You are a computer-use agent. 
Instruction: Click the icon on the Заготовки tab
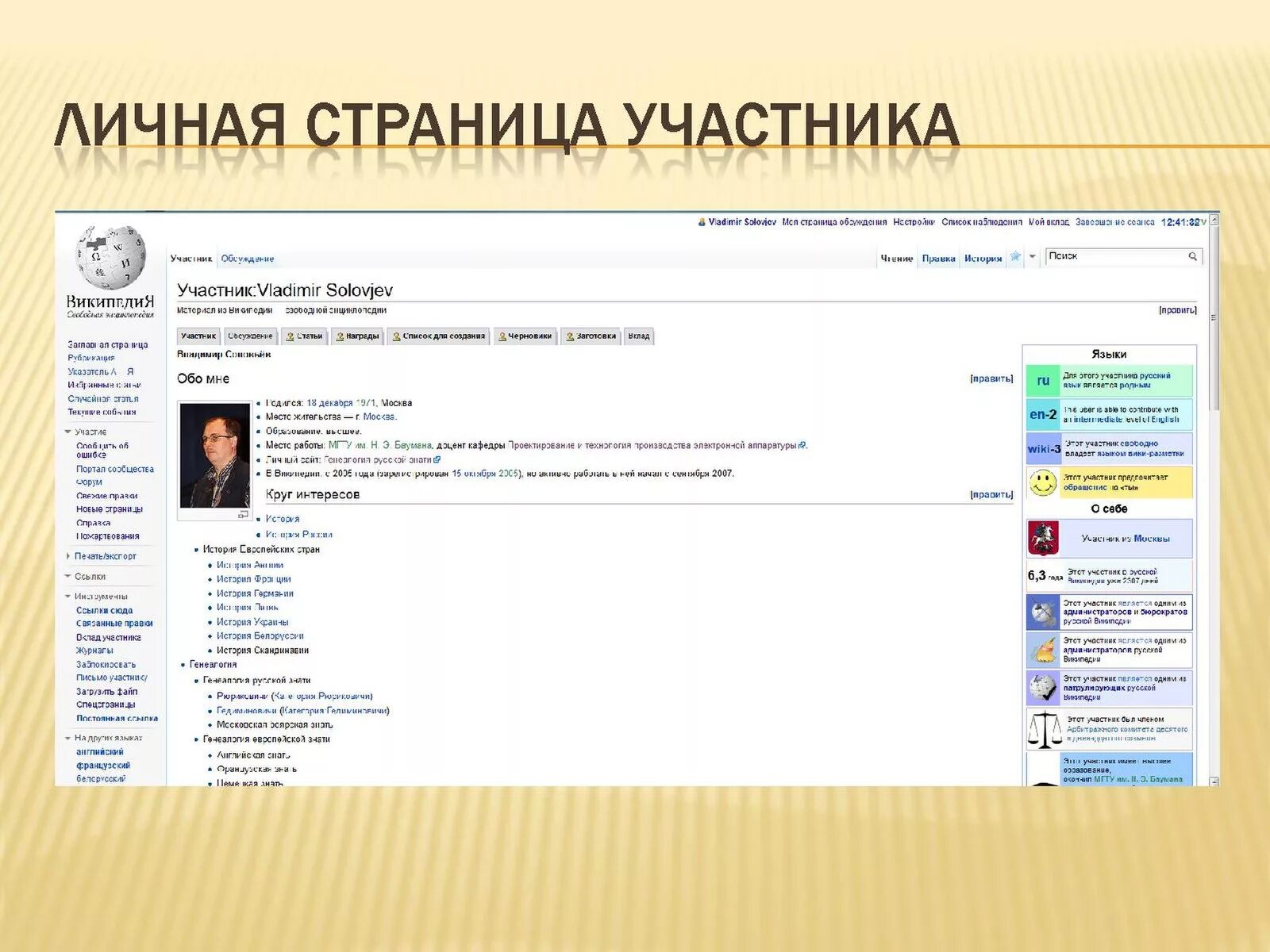(x=571, y=336)
